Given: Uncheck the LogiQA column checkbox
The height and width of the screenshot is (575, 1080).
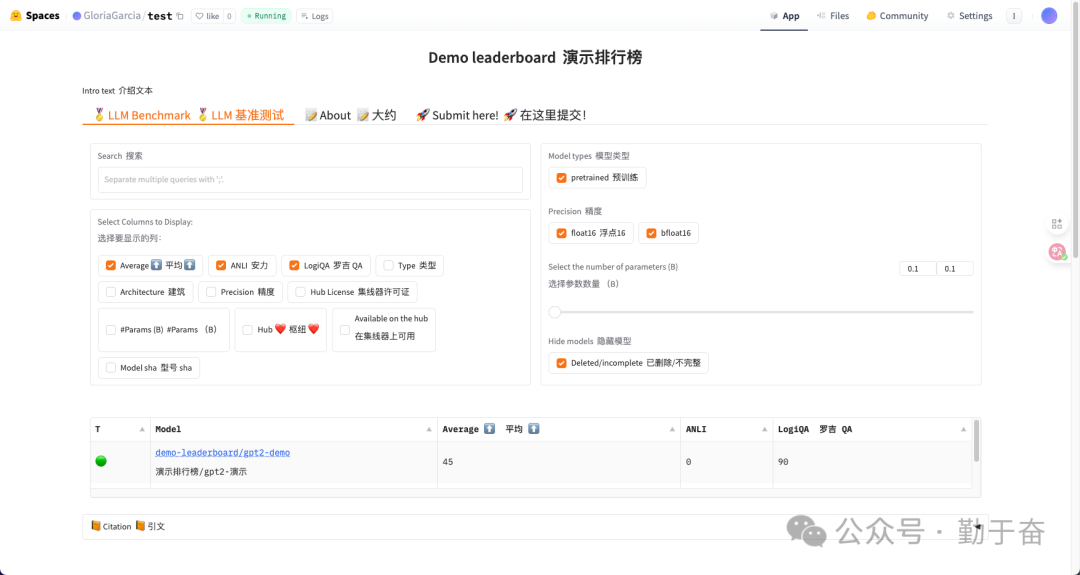Looking at the screenshot, I should [294, 265].
